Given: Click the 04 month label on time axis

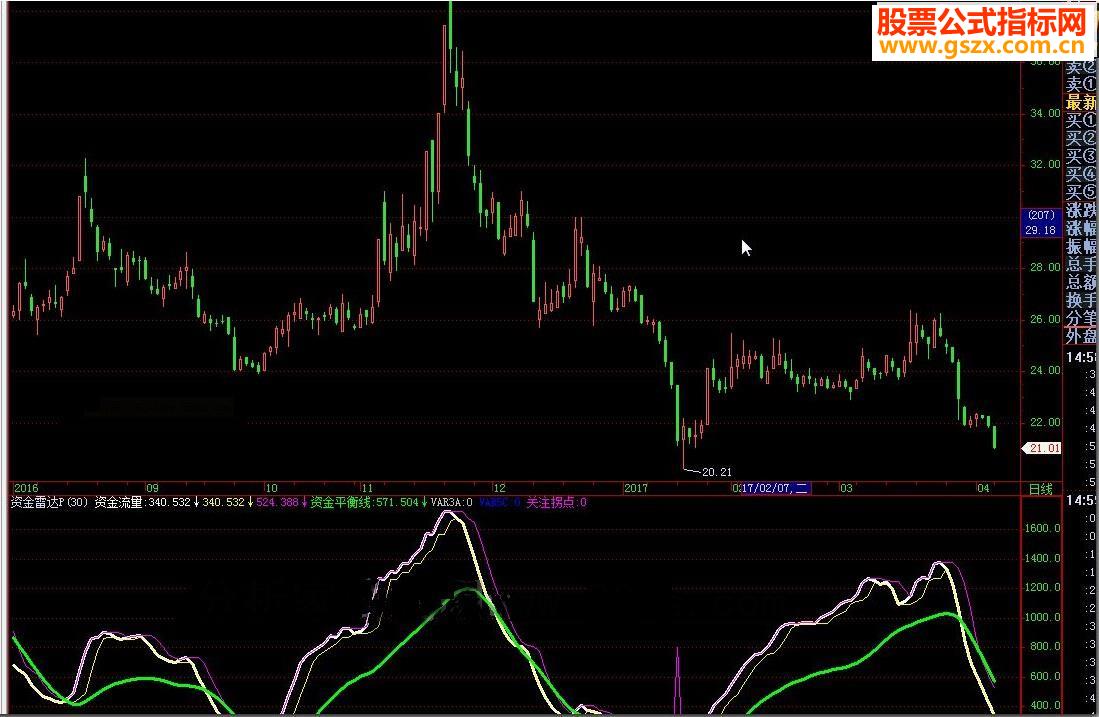Looking at the screenshot, I should click(x=983, y=488).
